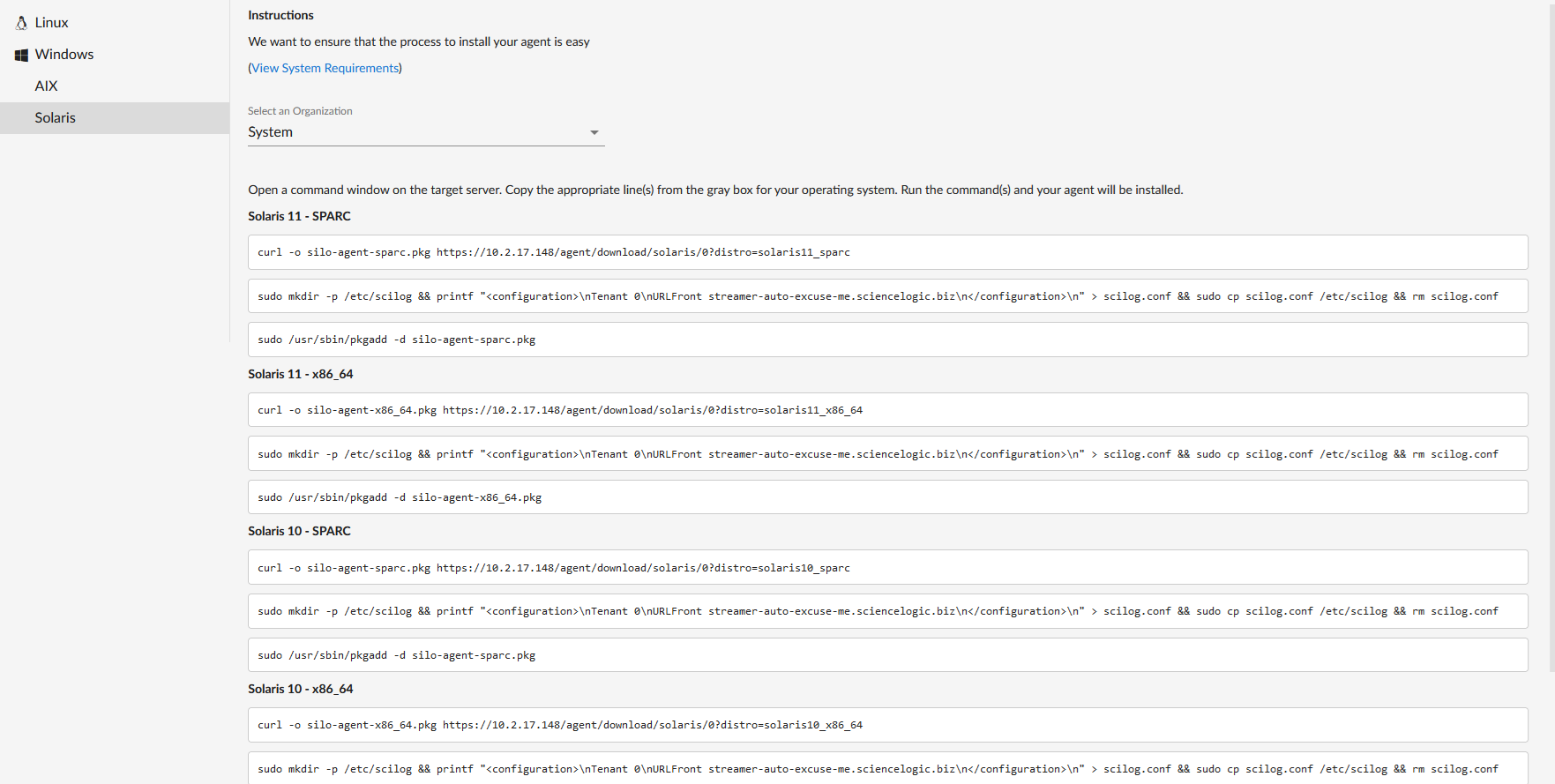Click Solaris 11 x86_64 mkdir configuration command
The height and width of the screenshot is (784, 1555).
(x=886, y=454)
